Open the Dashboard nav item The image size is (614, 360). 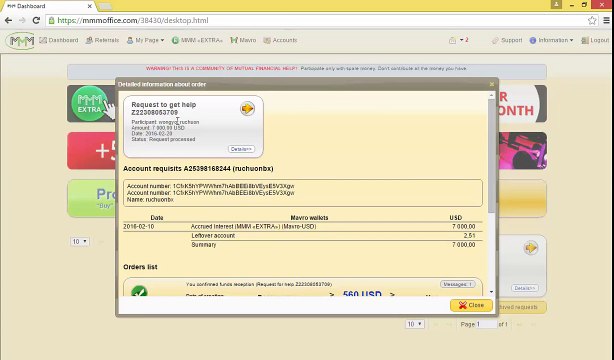click(59, 40)
